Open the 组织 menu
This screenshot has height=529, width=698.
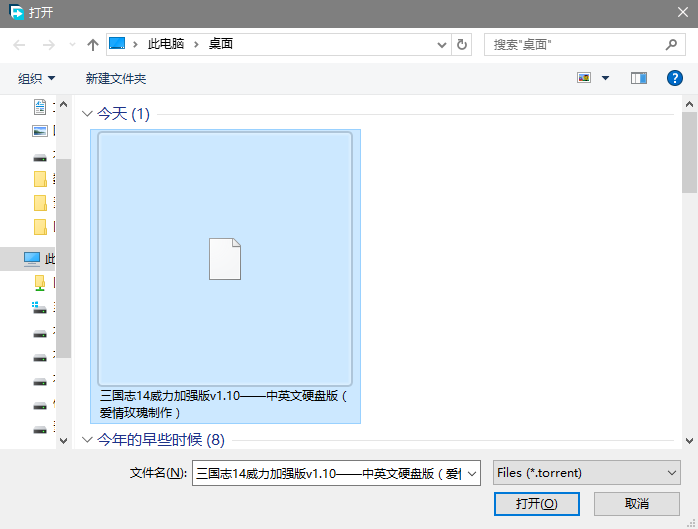37,78
